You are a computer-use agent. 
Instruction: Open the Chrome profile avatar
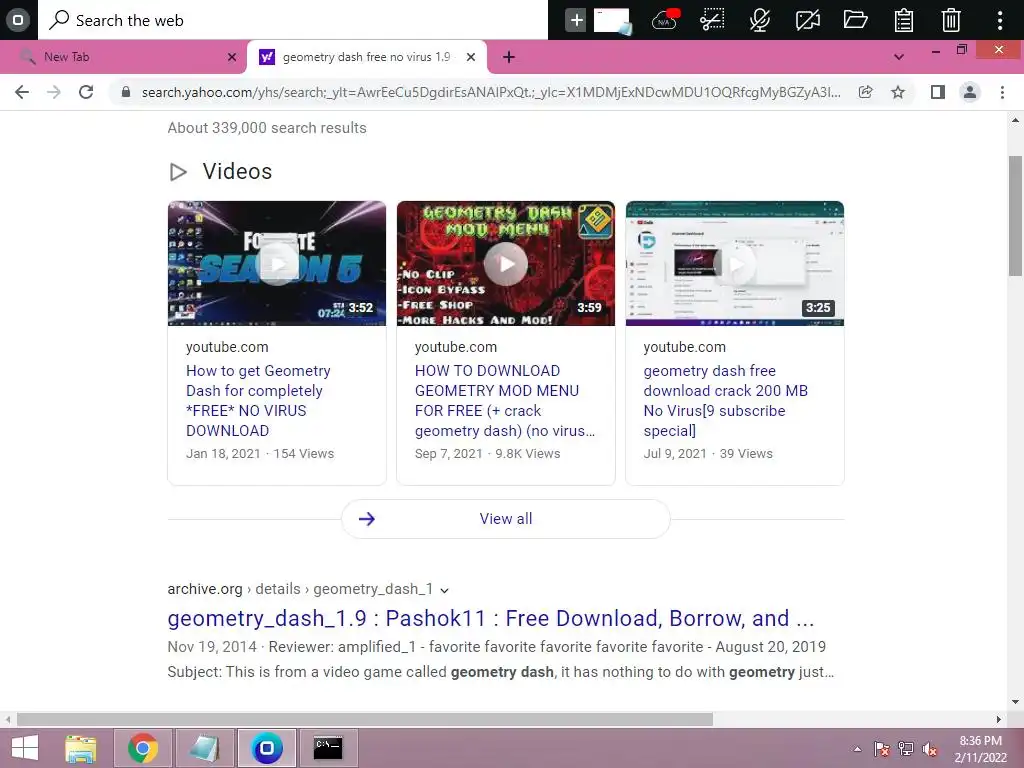pos(970,92)
